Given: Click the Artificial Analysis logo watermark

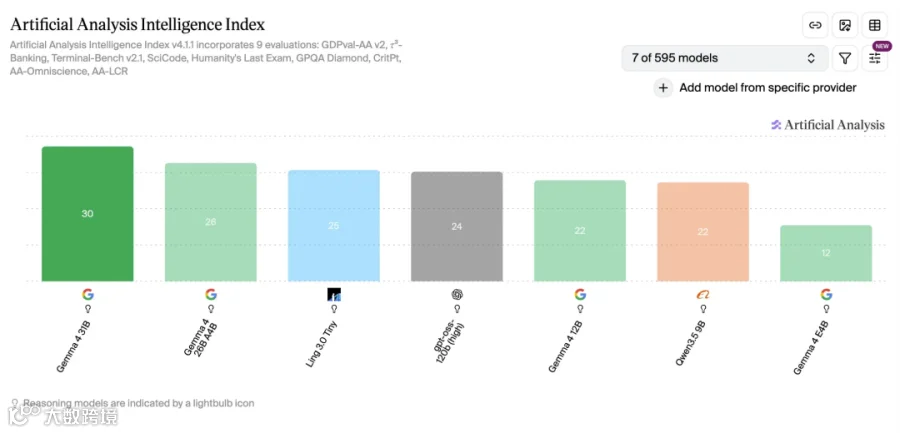Looking at the screenshot, I should 828,125.
